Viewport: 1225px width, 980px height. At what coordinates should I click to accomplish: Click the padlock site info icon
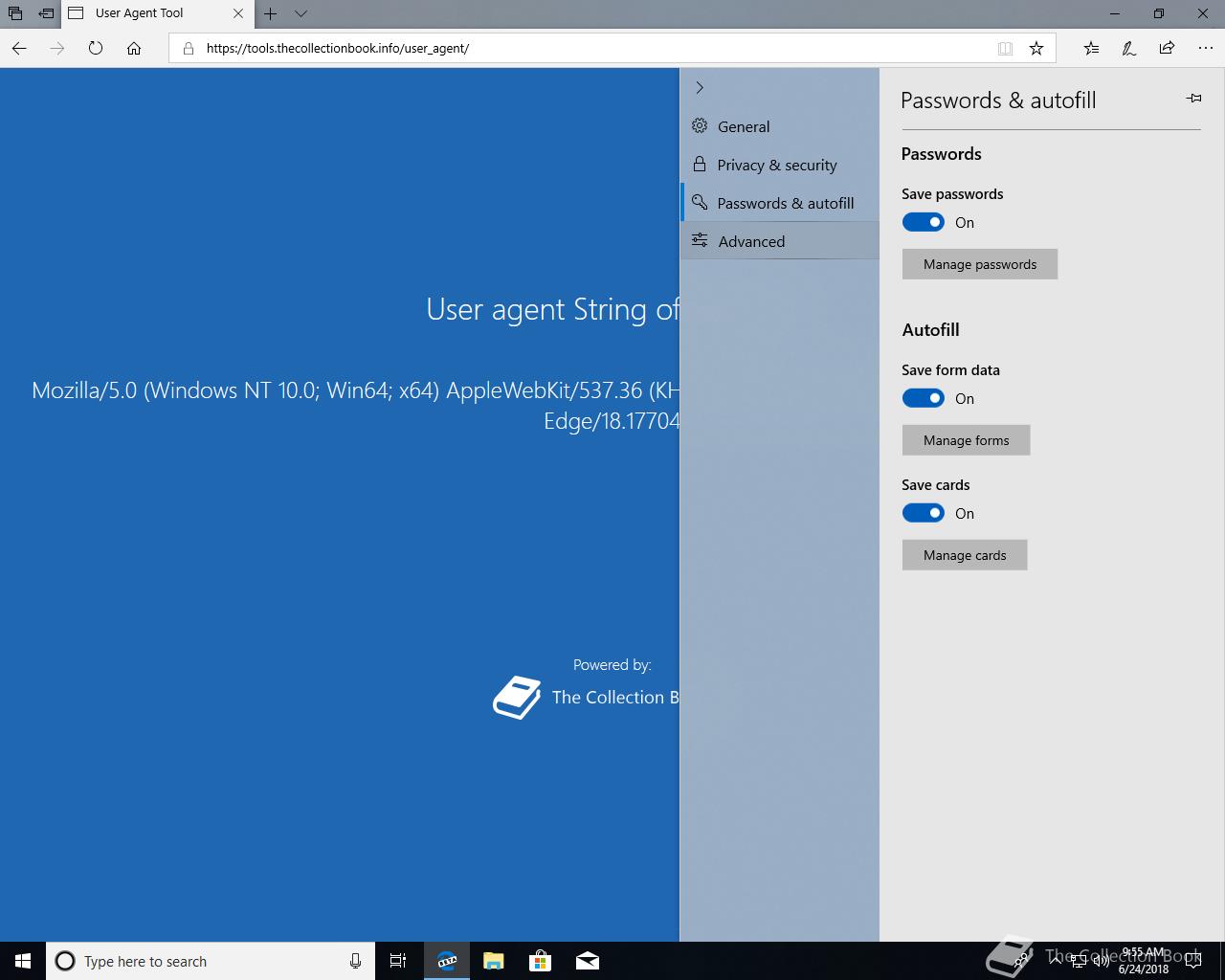[188, 48]
